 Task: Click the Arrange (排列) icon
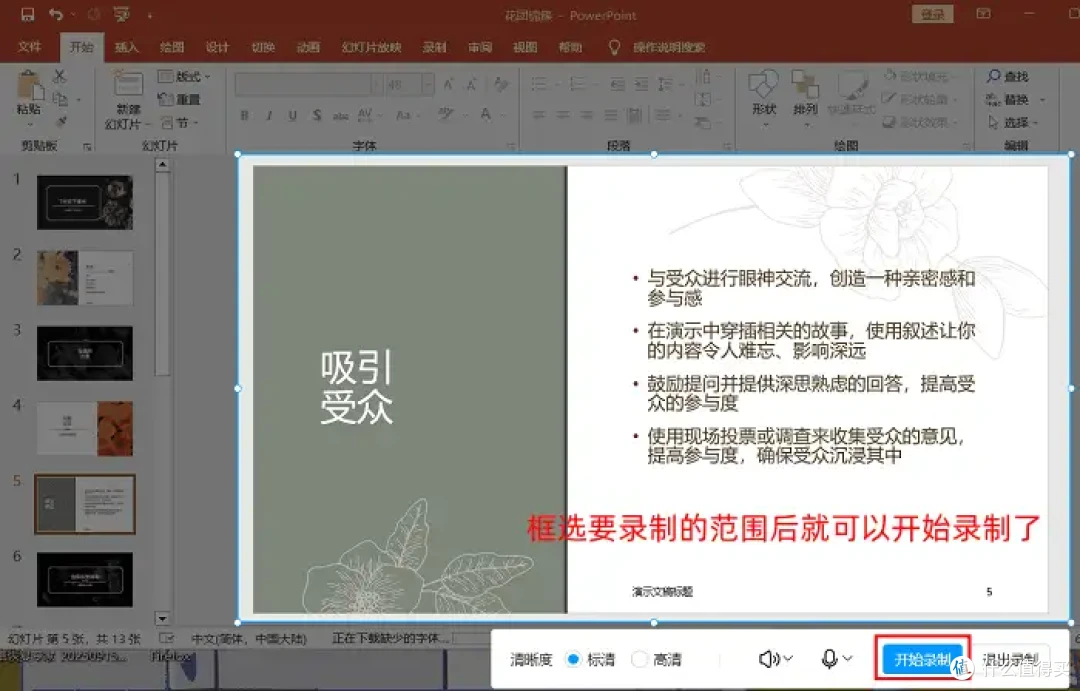804,85
